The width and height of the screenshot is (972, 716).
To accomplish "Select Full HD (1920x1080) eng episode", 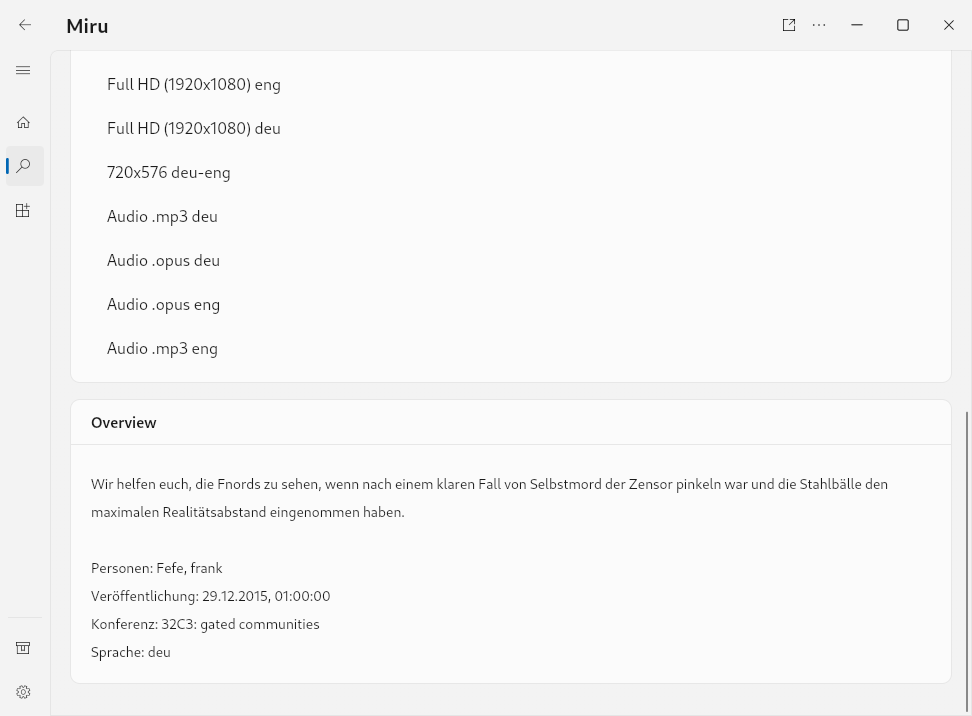I will (510, 84).
